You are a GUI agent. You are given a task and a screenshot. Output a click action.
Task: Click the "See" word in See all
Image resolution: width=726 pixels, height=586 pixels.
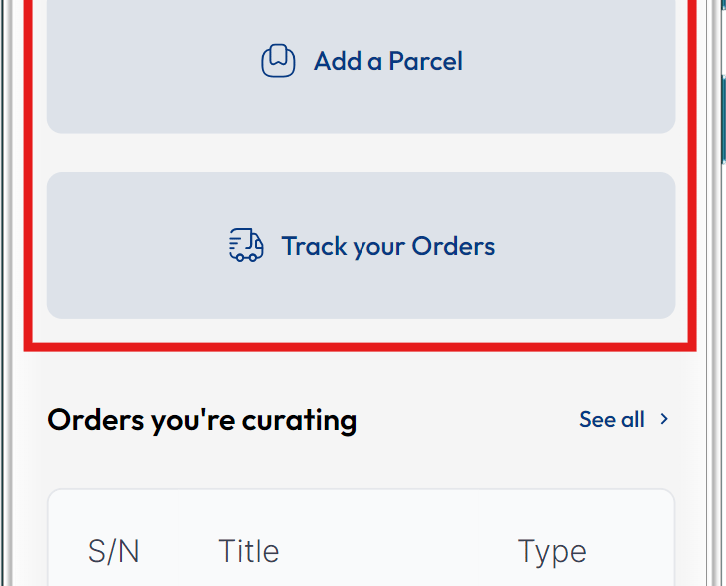tap(598, 419)
